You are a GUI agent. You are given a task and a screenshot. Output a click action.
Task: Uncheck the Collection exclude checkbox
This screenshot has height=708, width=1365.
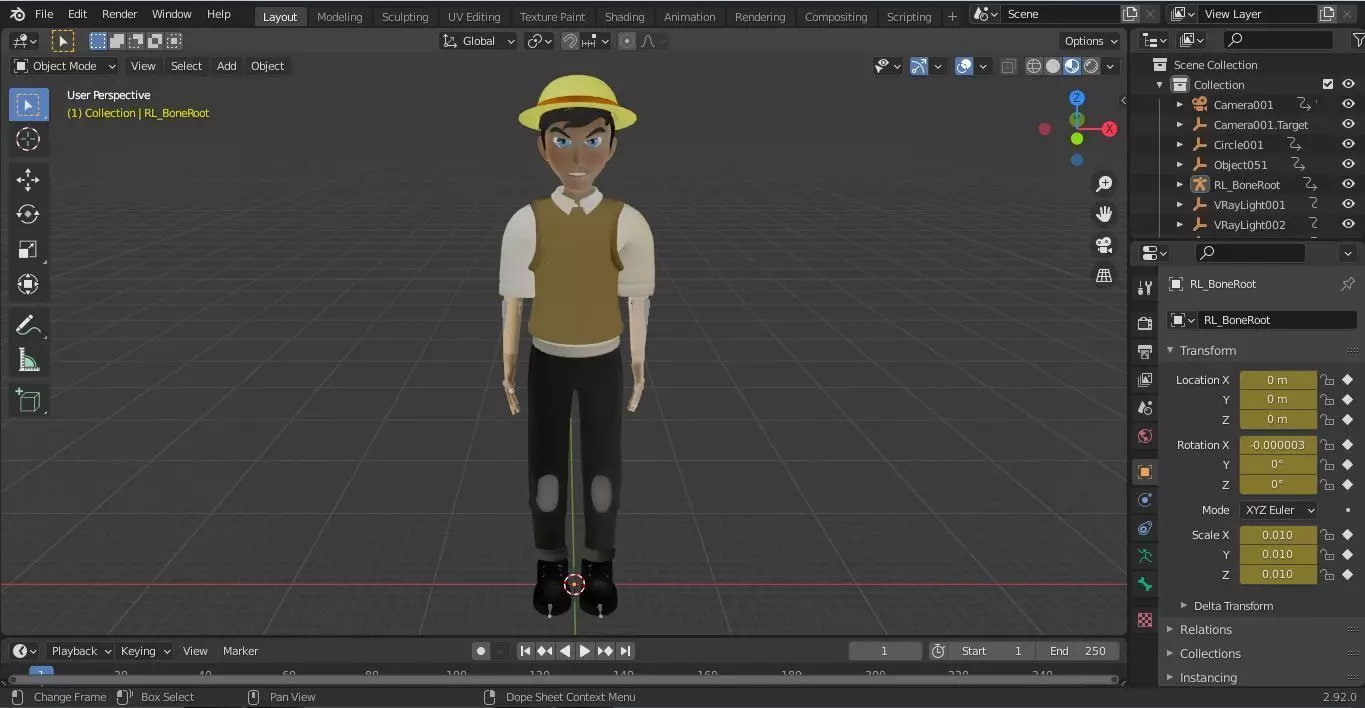[1328, 85]
